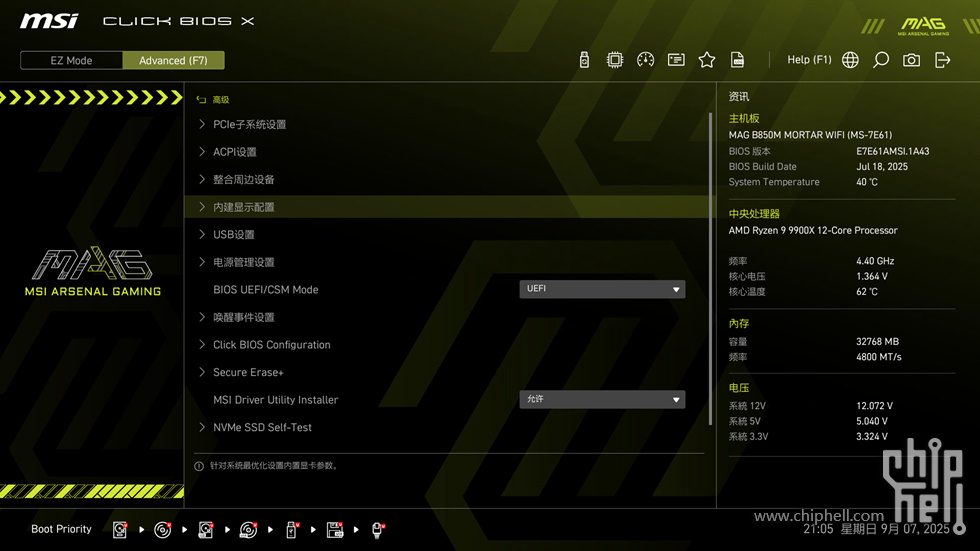Open BIOS UEFI/CSM Mode dropdown showing UEFI
The image size is (980, 551).
pos(602,289)
